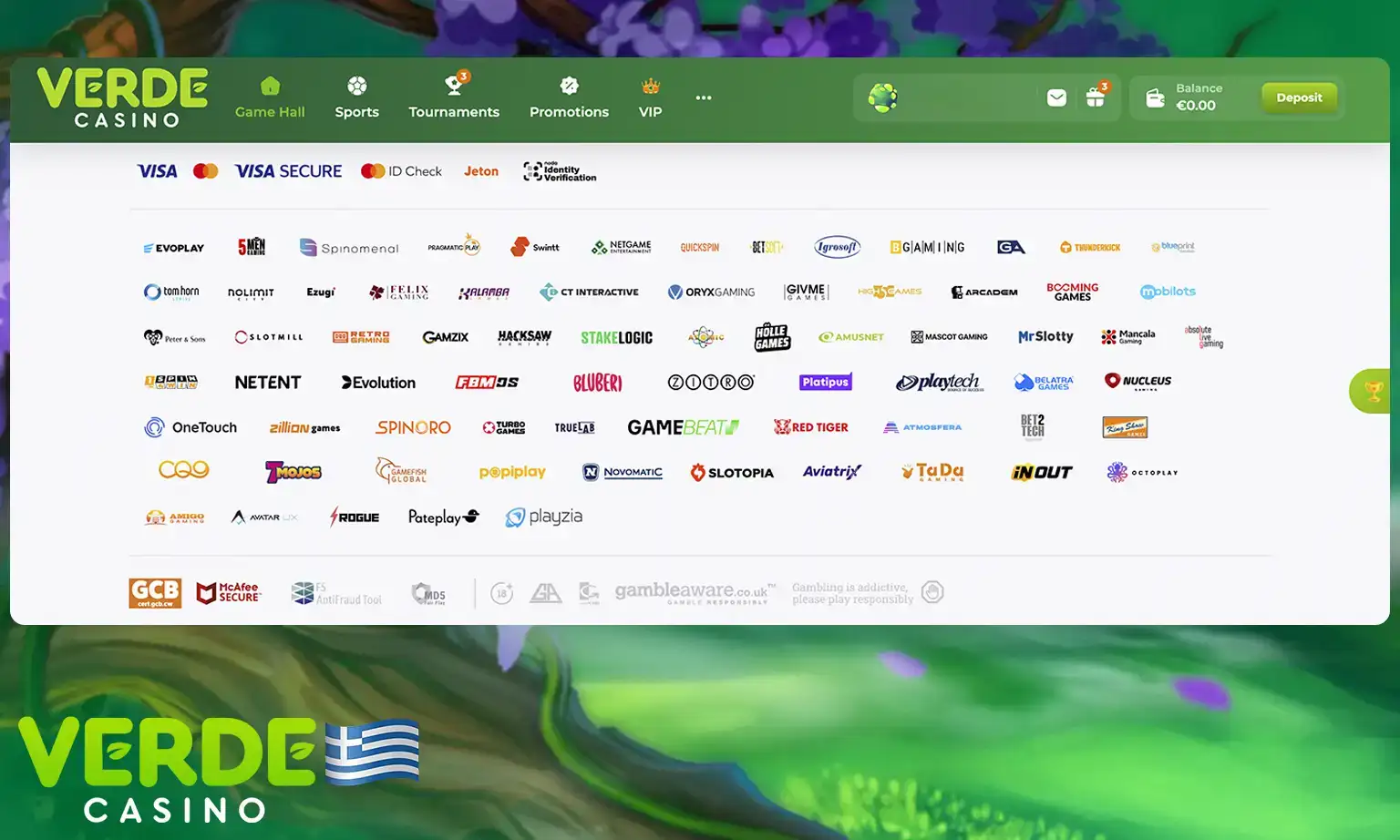Select the Nolimit City provider logo
This screenshot has width=1400, height=840.
tap(251, 293)
